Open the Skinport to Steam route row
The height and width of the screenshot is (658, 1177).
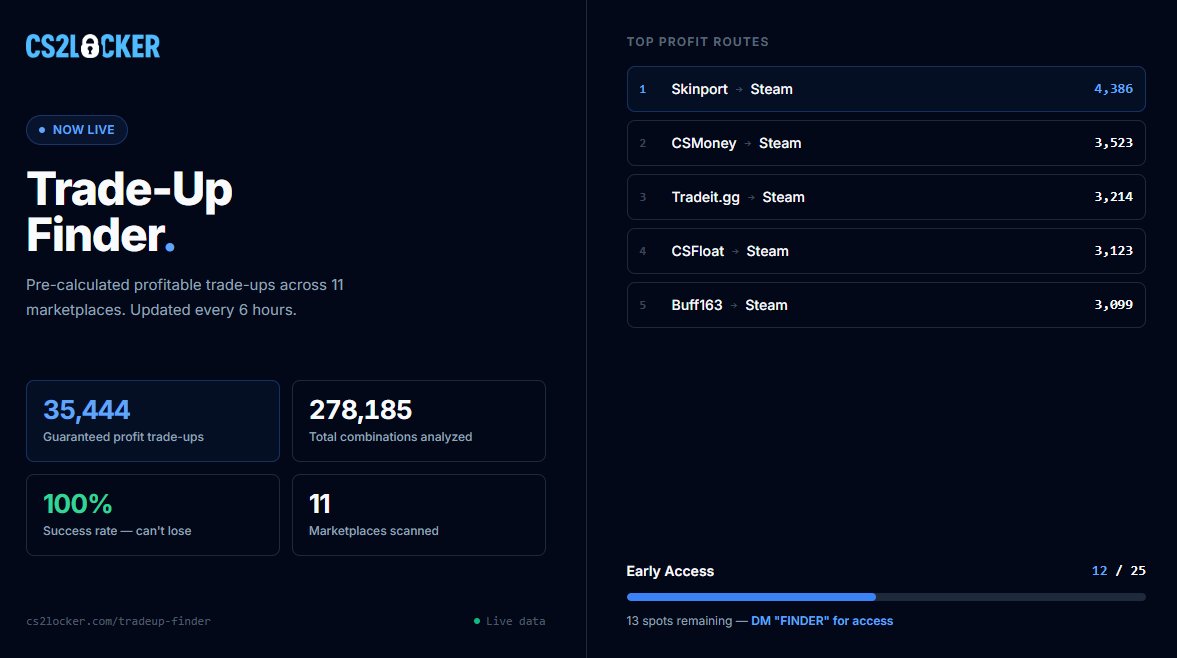[x=886, y=89]
